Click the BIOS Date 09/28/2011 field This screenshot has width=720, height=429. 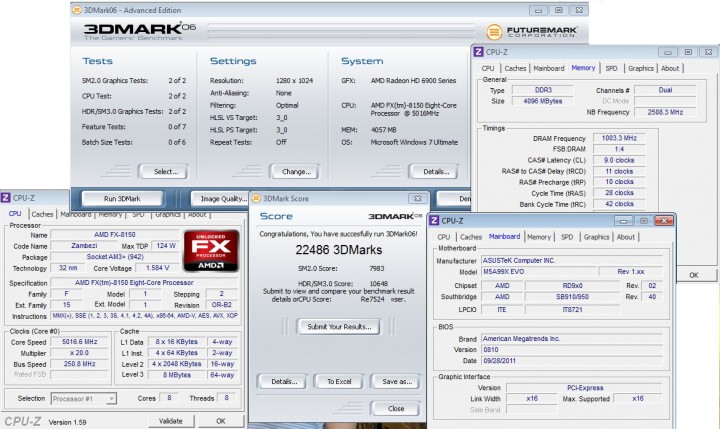point(572,361)
